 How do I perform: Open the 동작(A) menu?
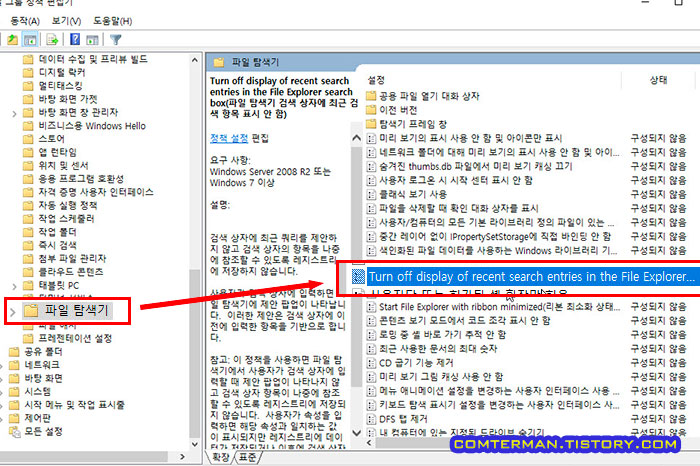[x=25, y=21]
